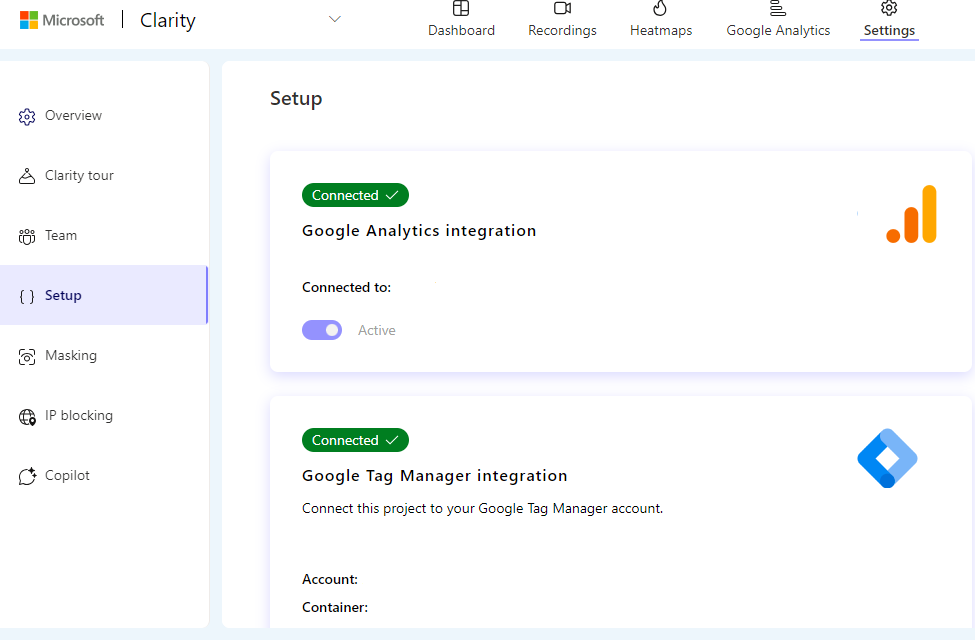Click the 'Account:' label
Viewport: 975px width, 640px height.
coord(330,580)
